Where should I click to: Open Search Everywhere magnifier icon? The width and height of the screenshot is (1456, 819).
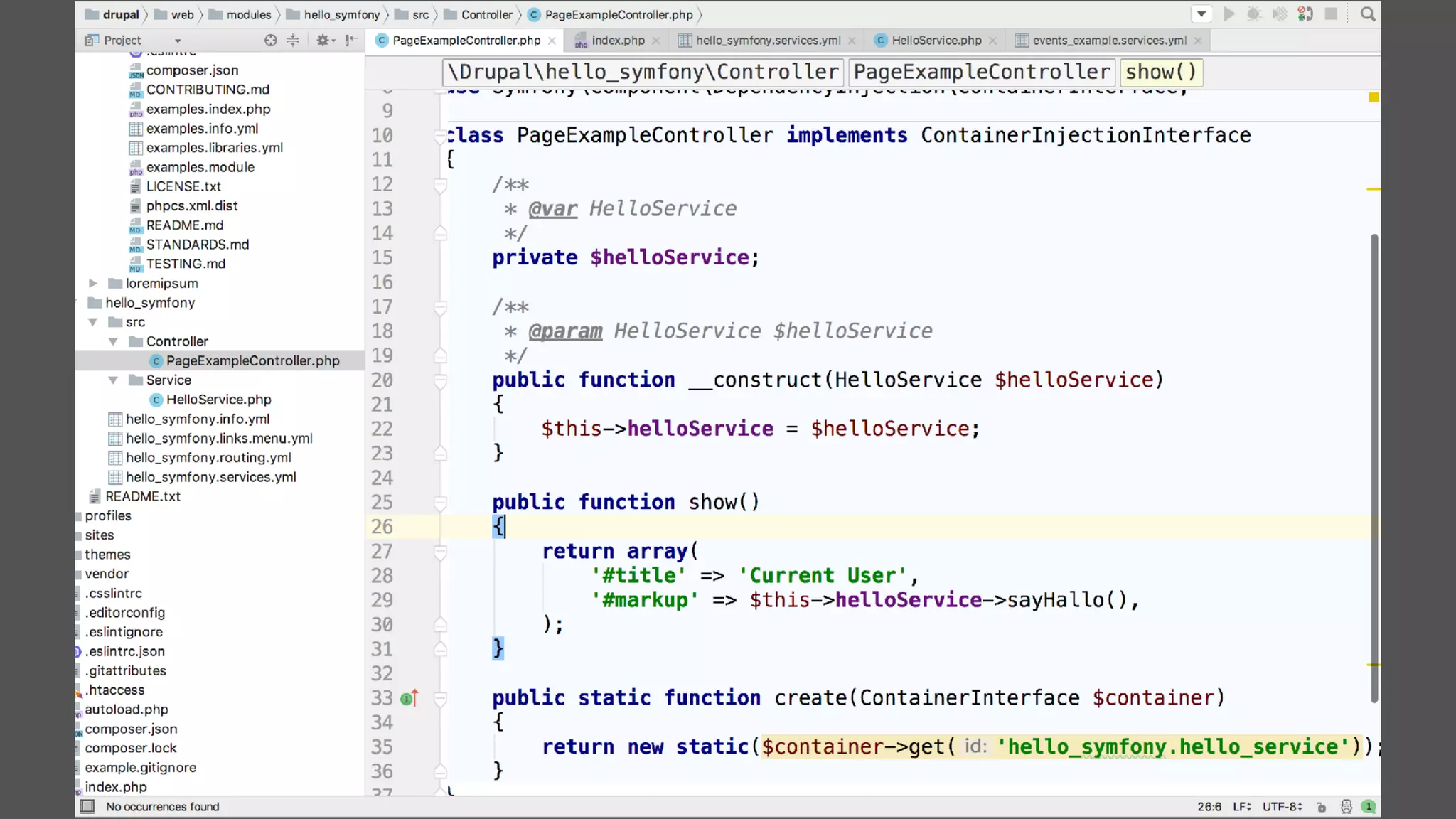[1368, 14]
